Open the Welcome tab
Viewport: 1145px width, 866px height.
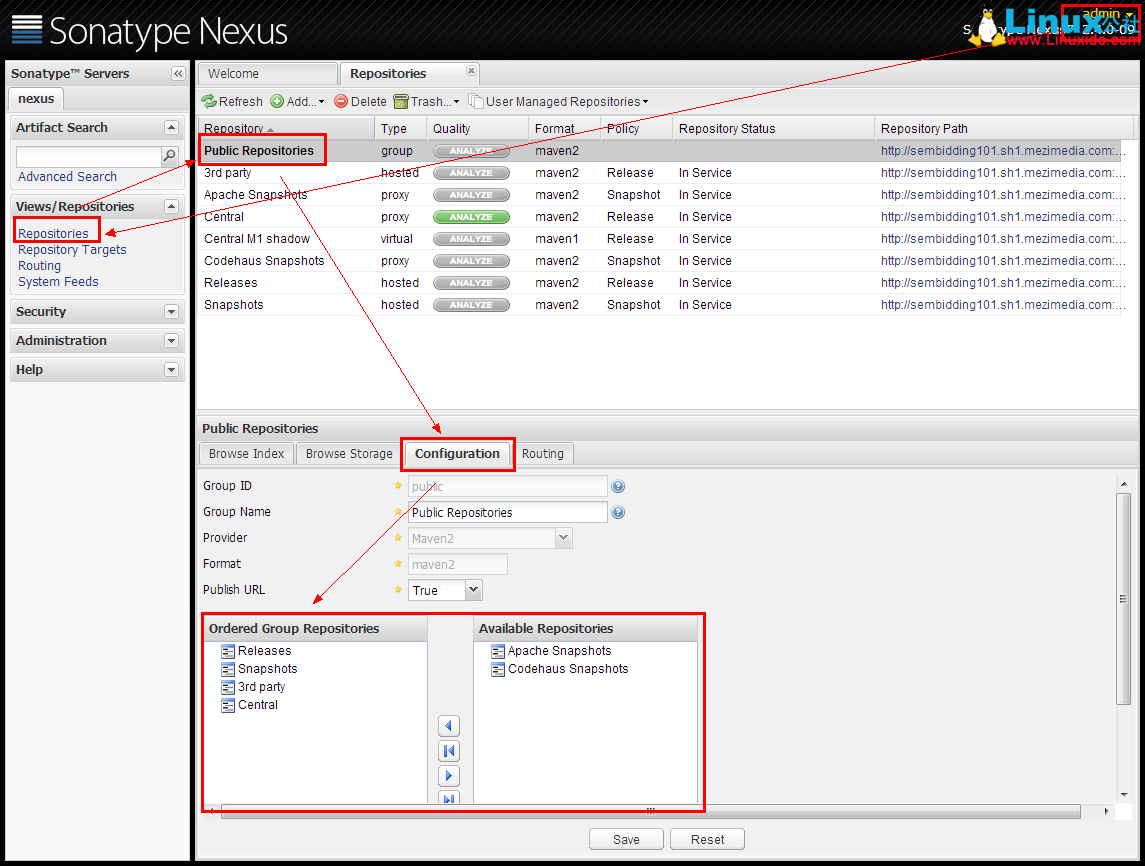tap(266, 74)
